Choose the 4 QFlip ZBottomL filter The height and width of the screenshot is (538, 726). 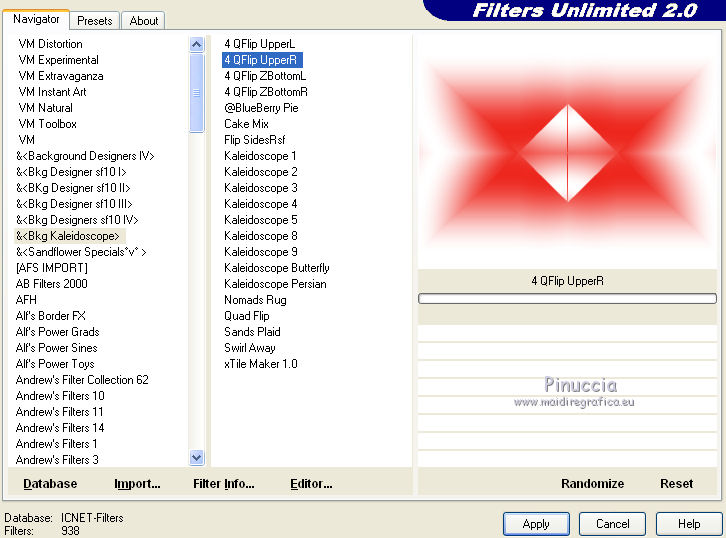point(265,76)
